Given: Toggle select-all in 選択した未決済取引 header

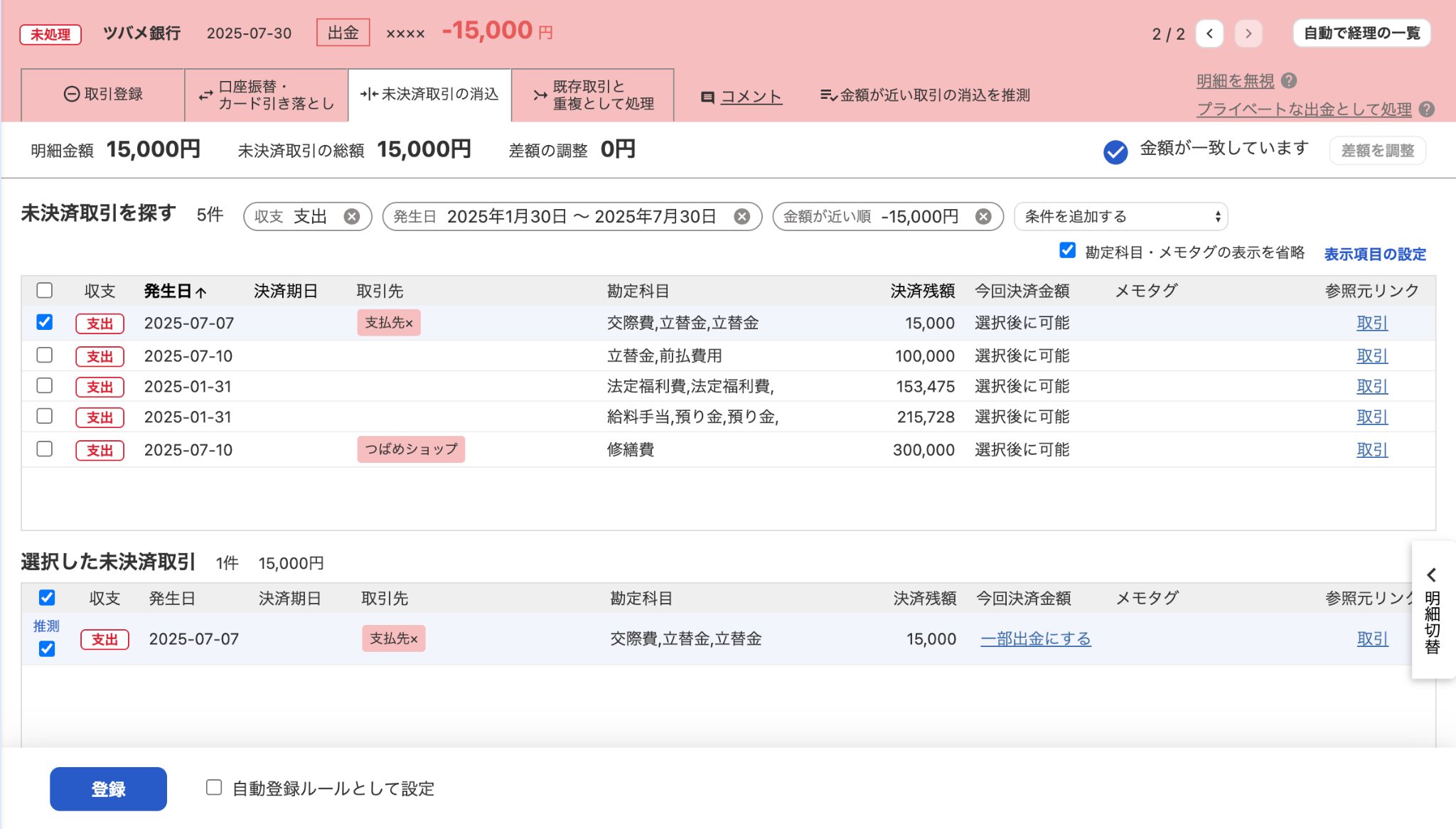Looking at the screenshot, I should point(47,597).
